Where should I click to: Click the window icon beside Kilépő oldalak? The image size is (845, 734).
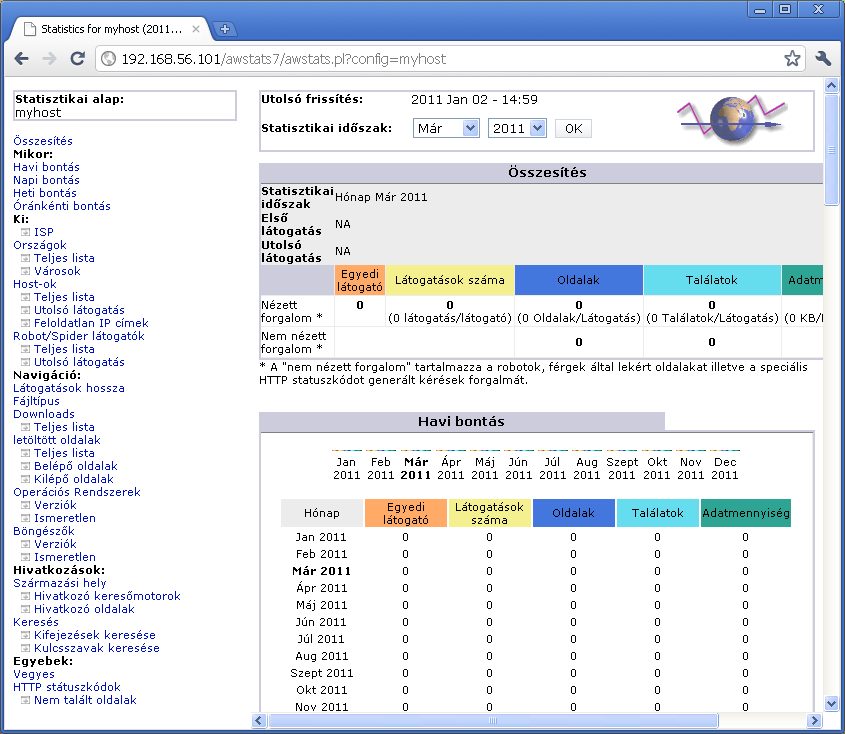pos(25,479)
